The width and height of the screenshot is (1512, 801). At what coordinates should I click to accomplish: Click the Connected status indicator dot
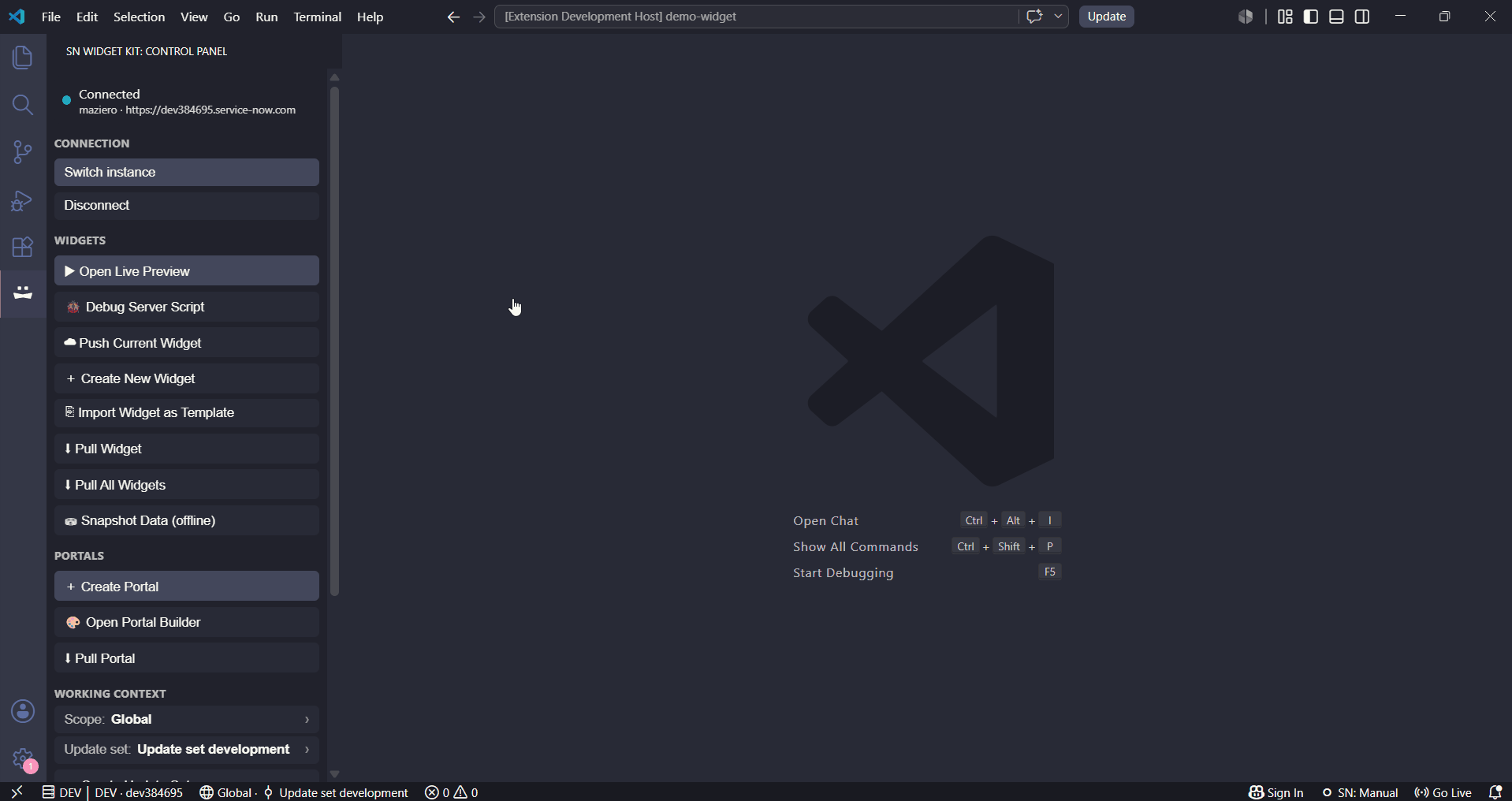66,100
